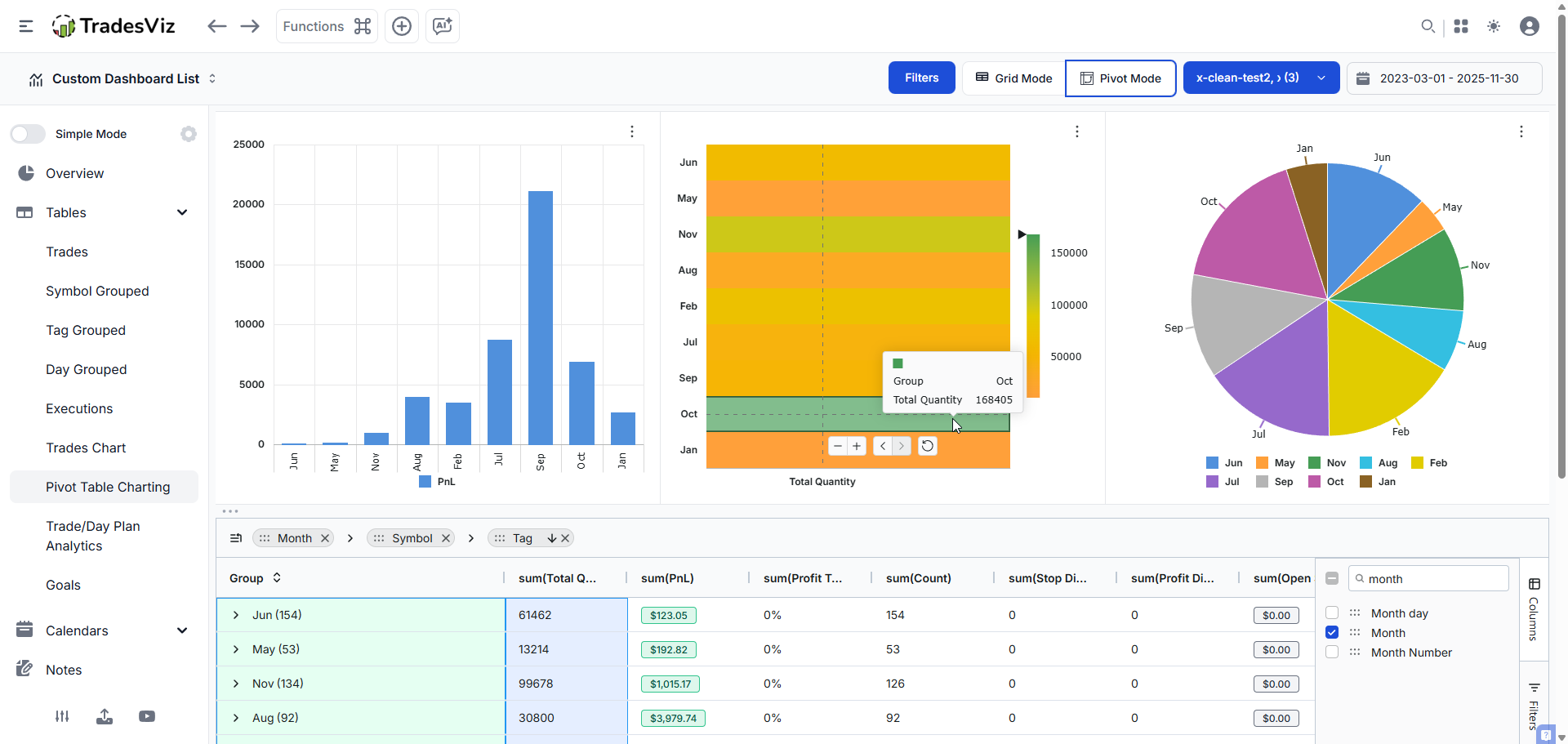This screenshot has height=744, width=1568.
Task: Open Tag Grouped page
Action: (86, 330)
